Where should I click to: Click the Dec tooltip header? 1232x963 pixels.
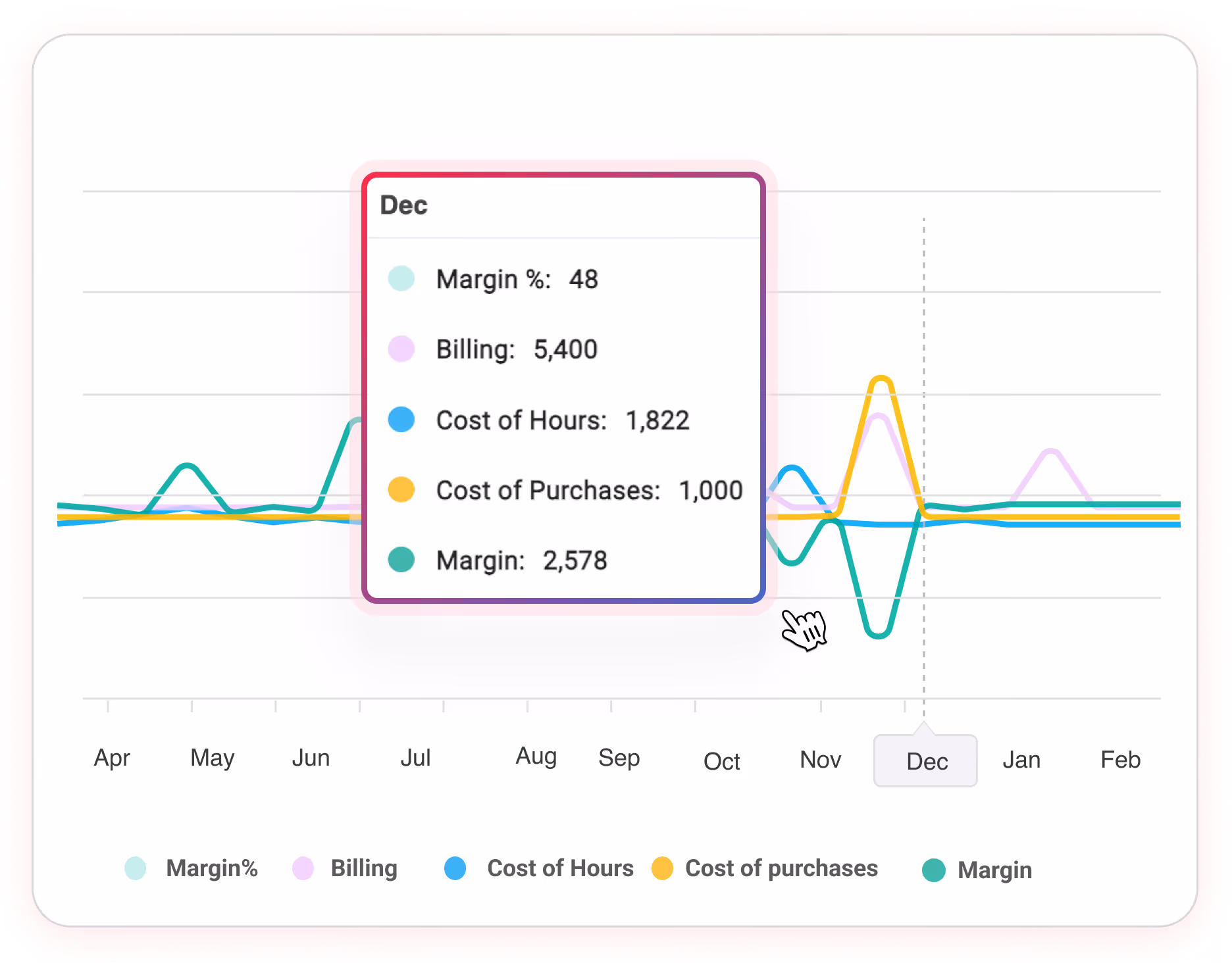(404, 206)
